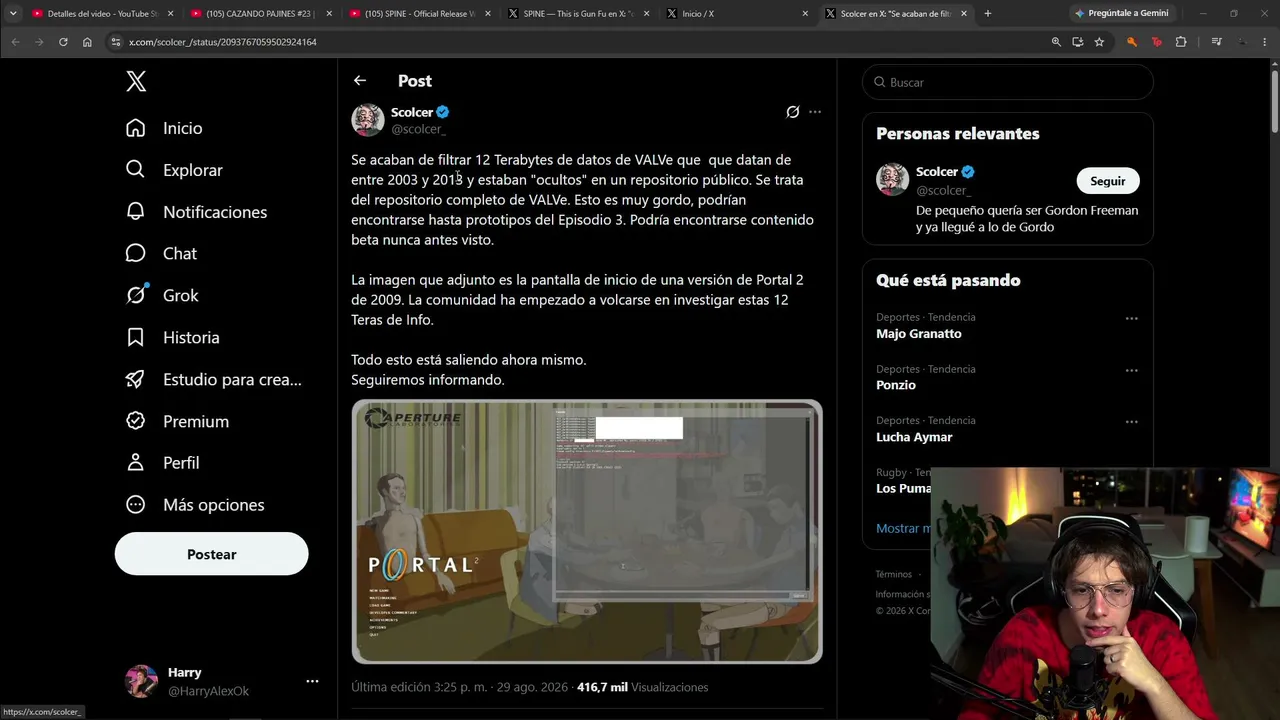Click the Grok icon on the post
The width and height of the screenshot is (1280, 720).
pyautogui.click(x=792, y=112)
